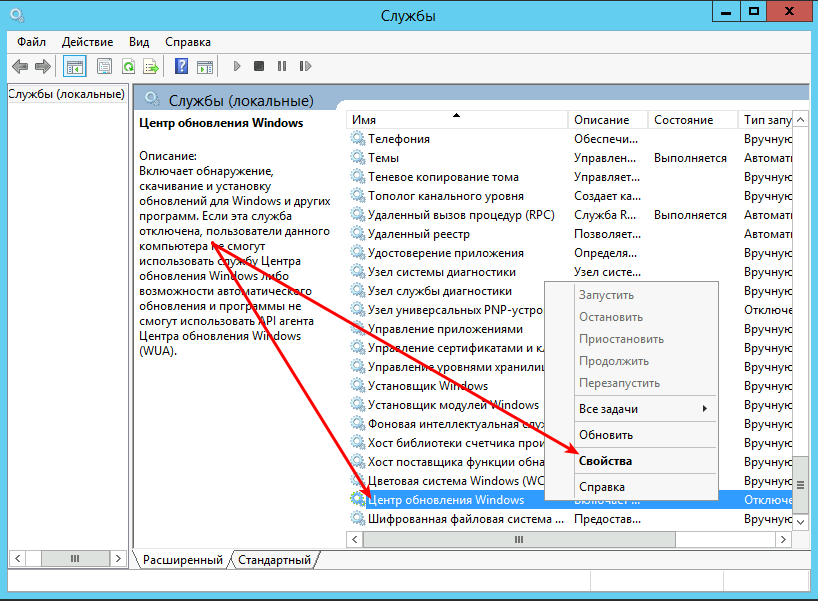818x601 pixels.
Task: Go back with the toolbar Back arrow
Action: coord(20,66)
